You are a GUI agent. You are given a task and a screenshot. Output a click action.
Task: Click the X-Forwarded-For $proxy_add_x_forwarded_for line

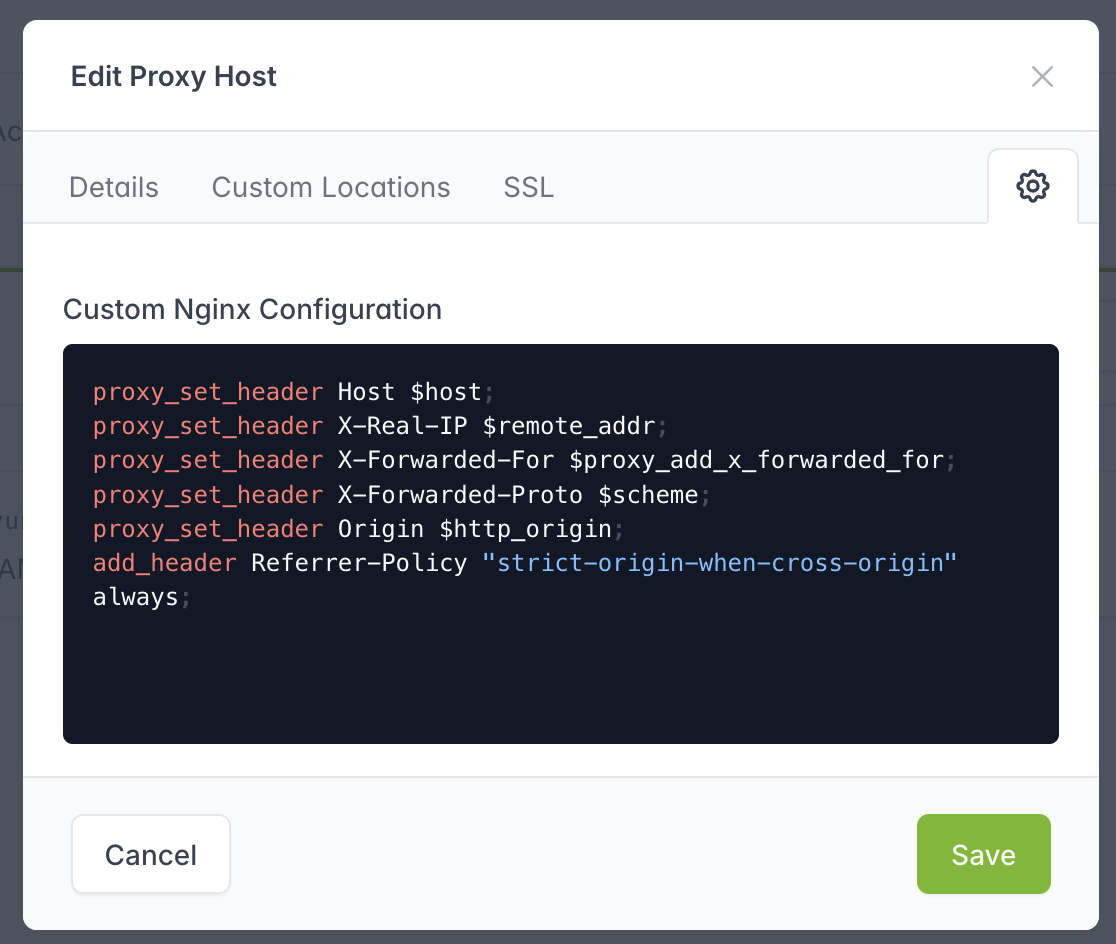(x=524, y=460)
